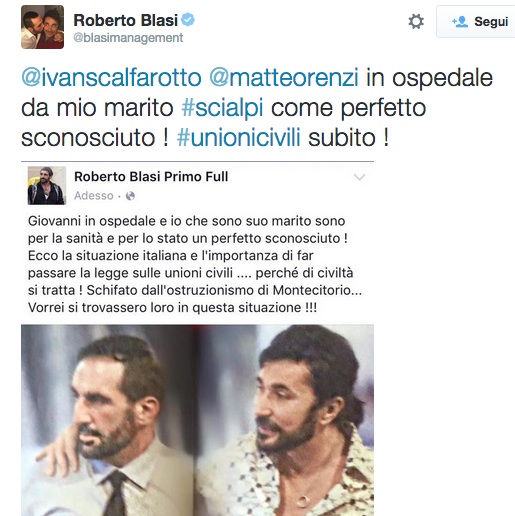The height and width of the screenshot is (516, 515).
Task: Open the @matteorenzi mention
Action: tap(284, 78)
